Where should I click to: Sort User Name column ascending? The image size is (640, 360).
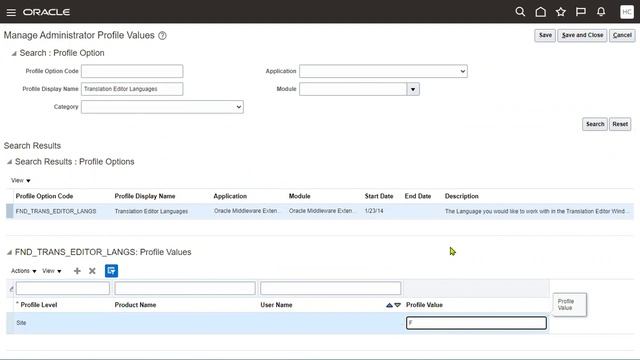click(389, 305)
